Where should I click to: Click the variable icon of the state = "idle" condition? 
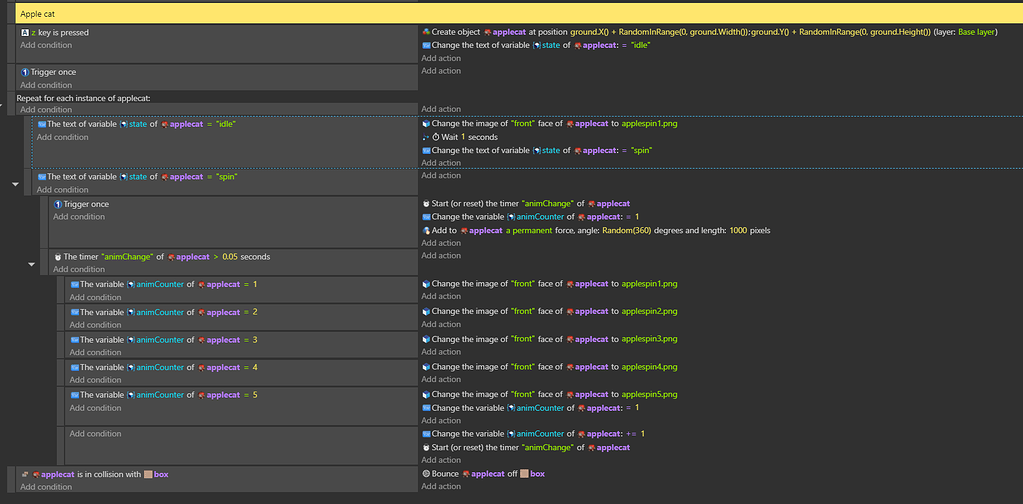42,124
